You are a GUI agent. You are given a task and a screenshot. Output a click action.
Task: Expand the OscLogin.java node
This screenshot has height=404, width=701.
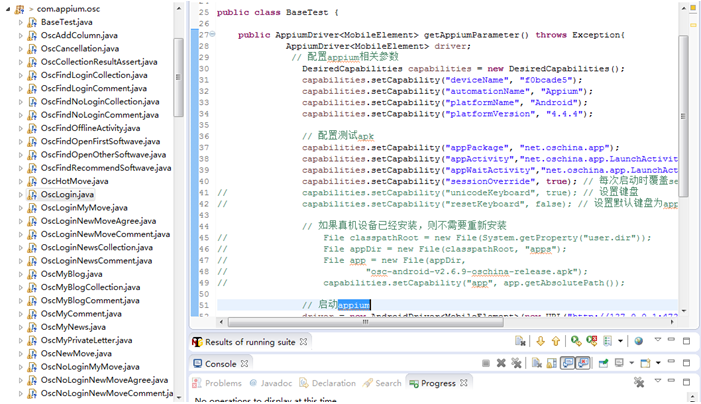tap(21, 195)
